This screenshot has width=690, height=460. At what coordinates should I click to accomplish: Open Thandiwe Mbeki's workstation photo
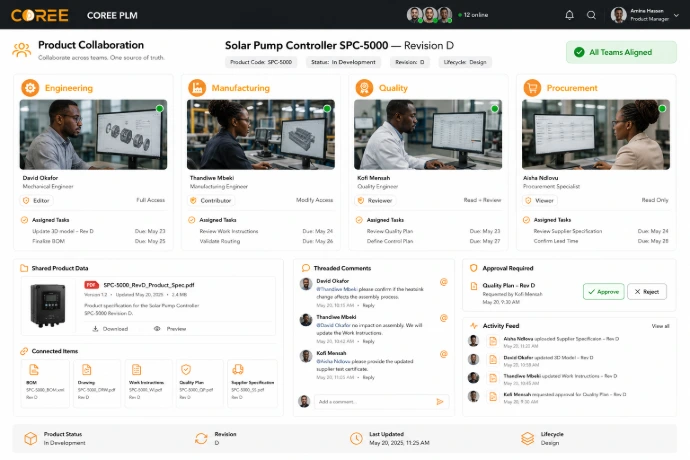point(261,134)
